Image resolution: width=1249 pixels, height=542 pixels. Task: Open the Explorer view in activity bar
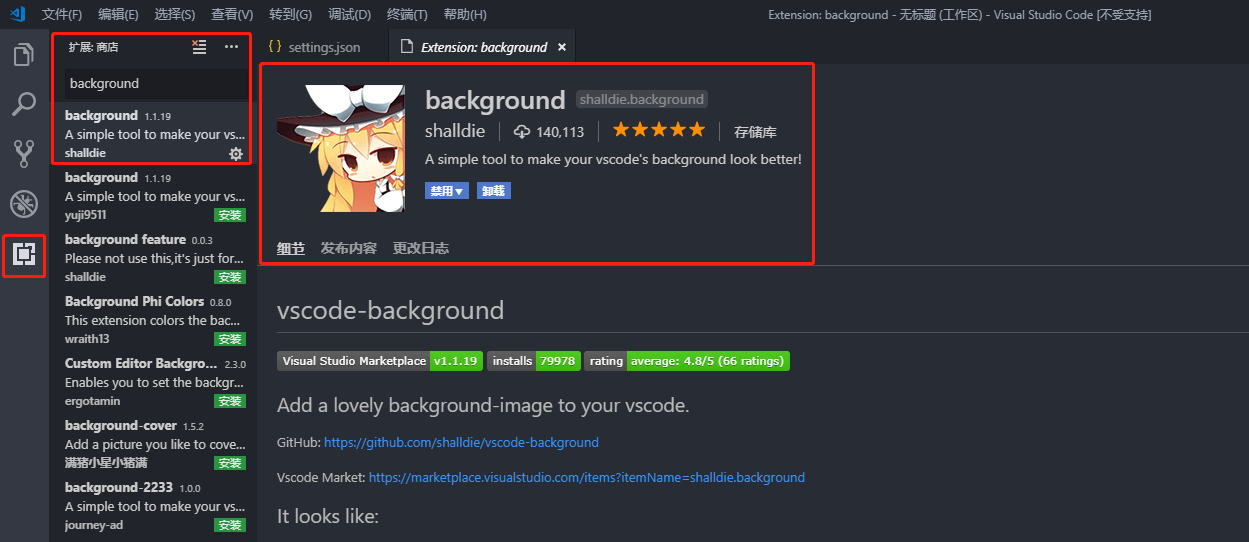(x=24, y=54)
